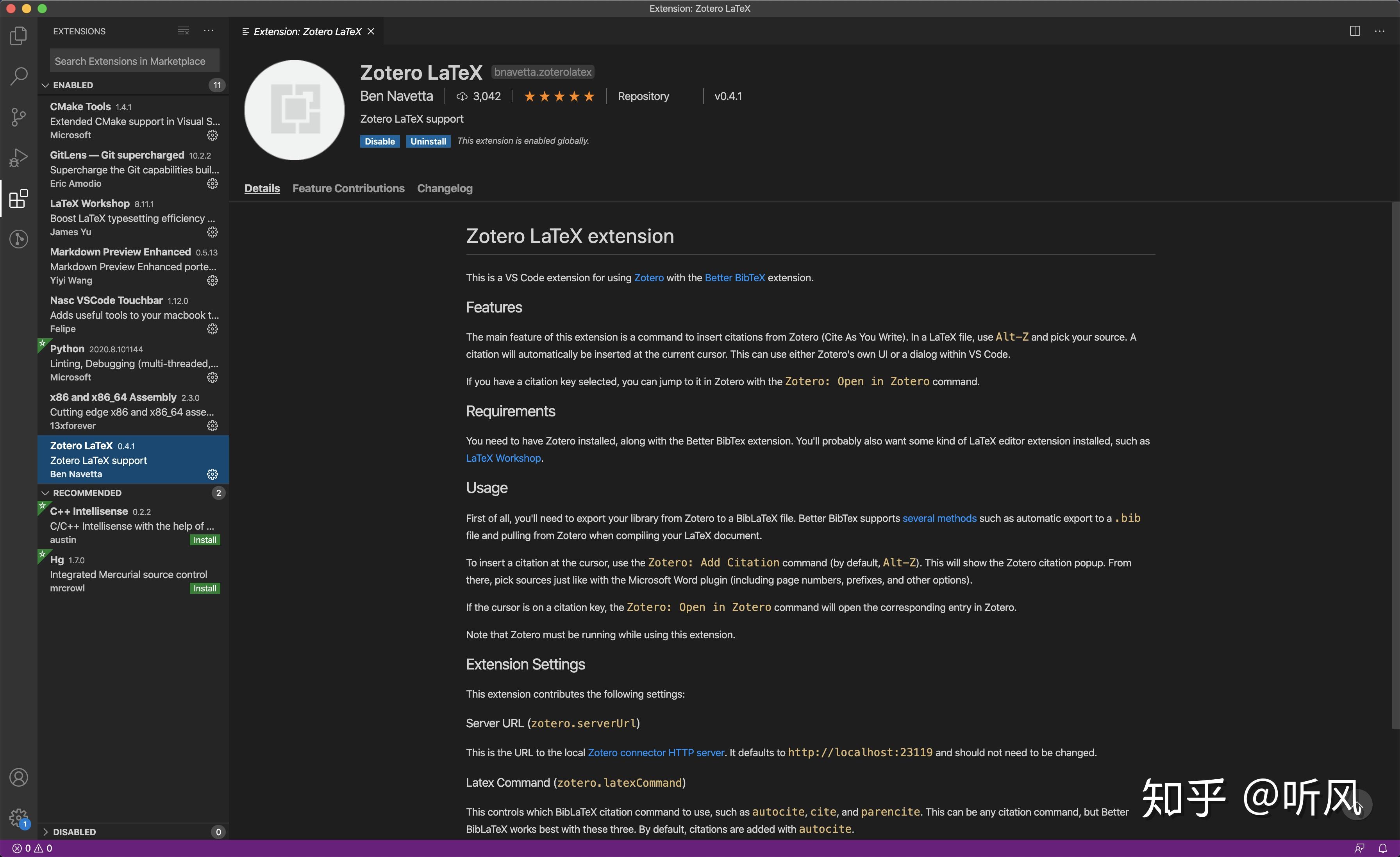The image size is (1400, 857).
Task: Select the Python extension entry
Action: coord(132,362)
